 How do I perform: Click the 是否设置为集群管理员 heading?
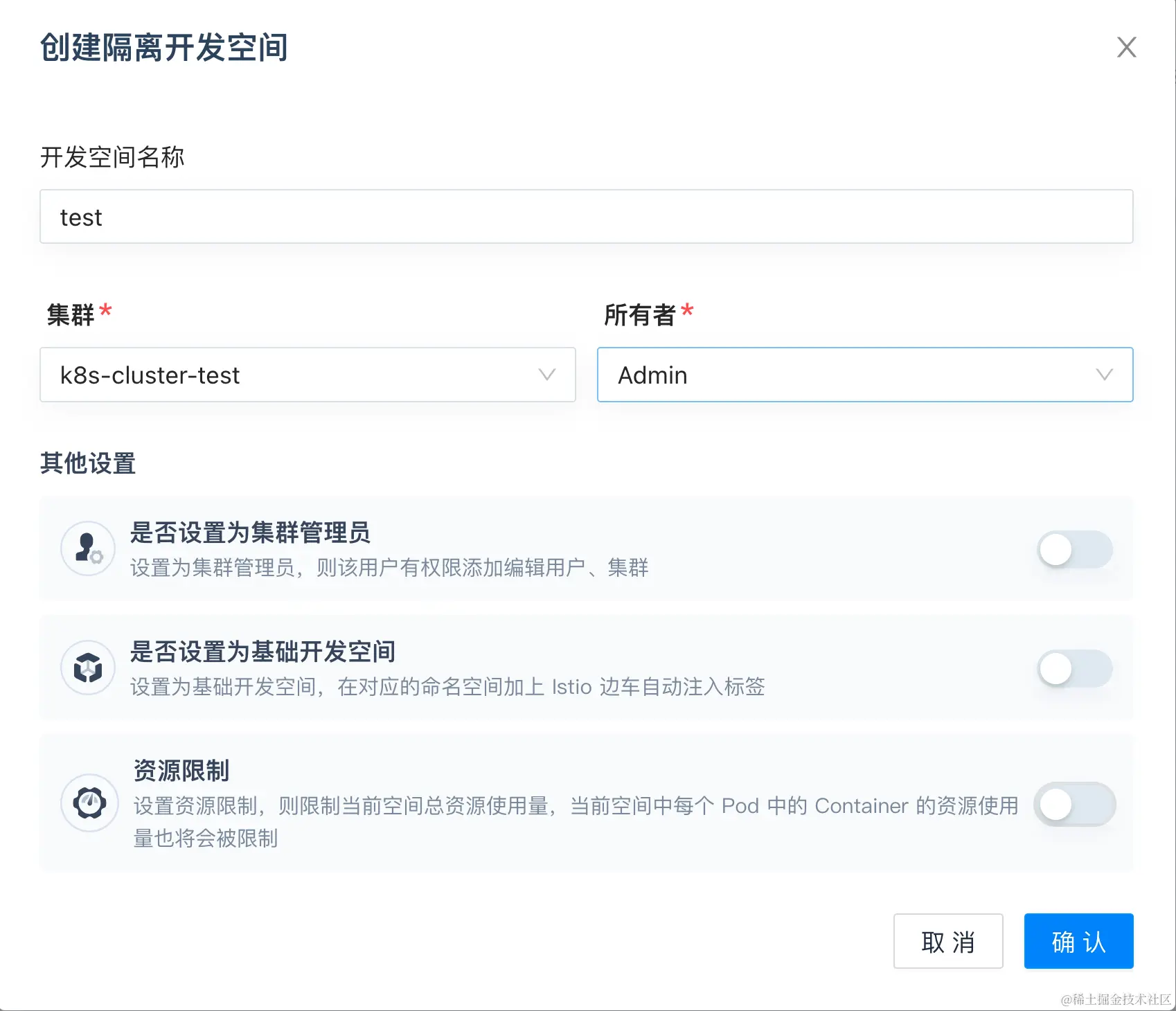click(250, 533)
